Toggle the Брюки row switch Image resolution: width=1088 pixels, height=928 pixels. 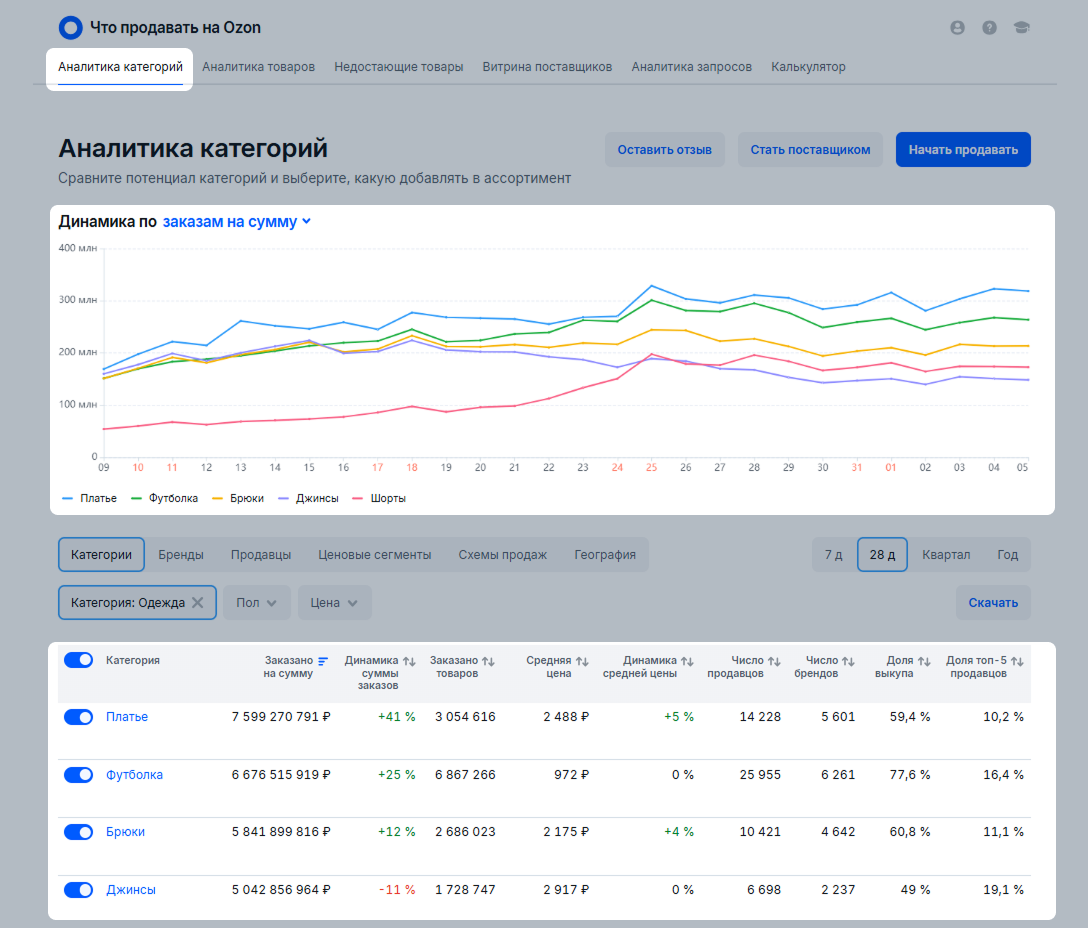pos(78,832)
